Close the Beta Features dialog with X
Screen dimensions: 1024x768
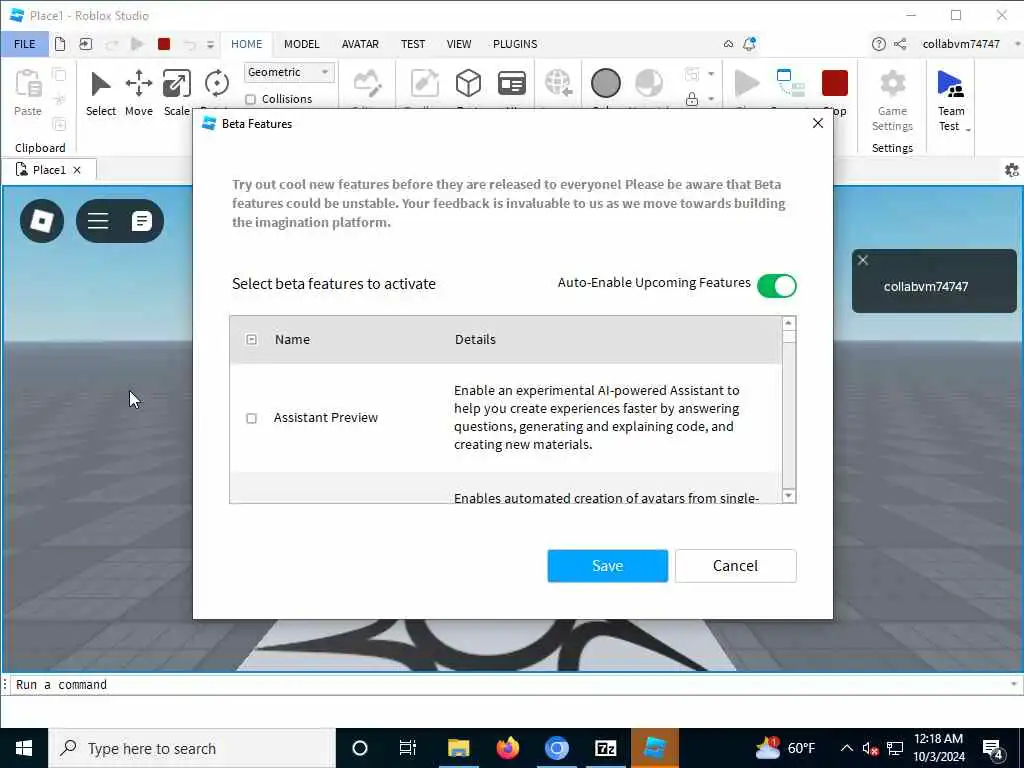point(818,123)
